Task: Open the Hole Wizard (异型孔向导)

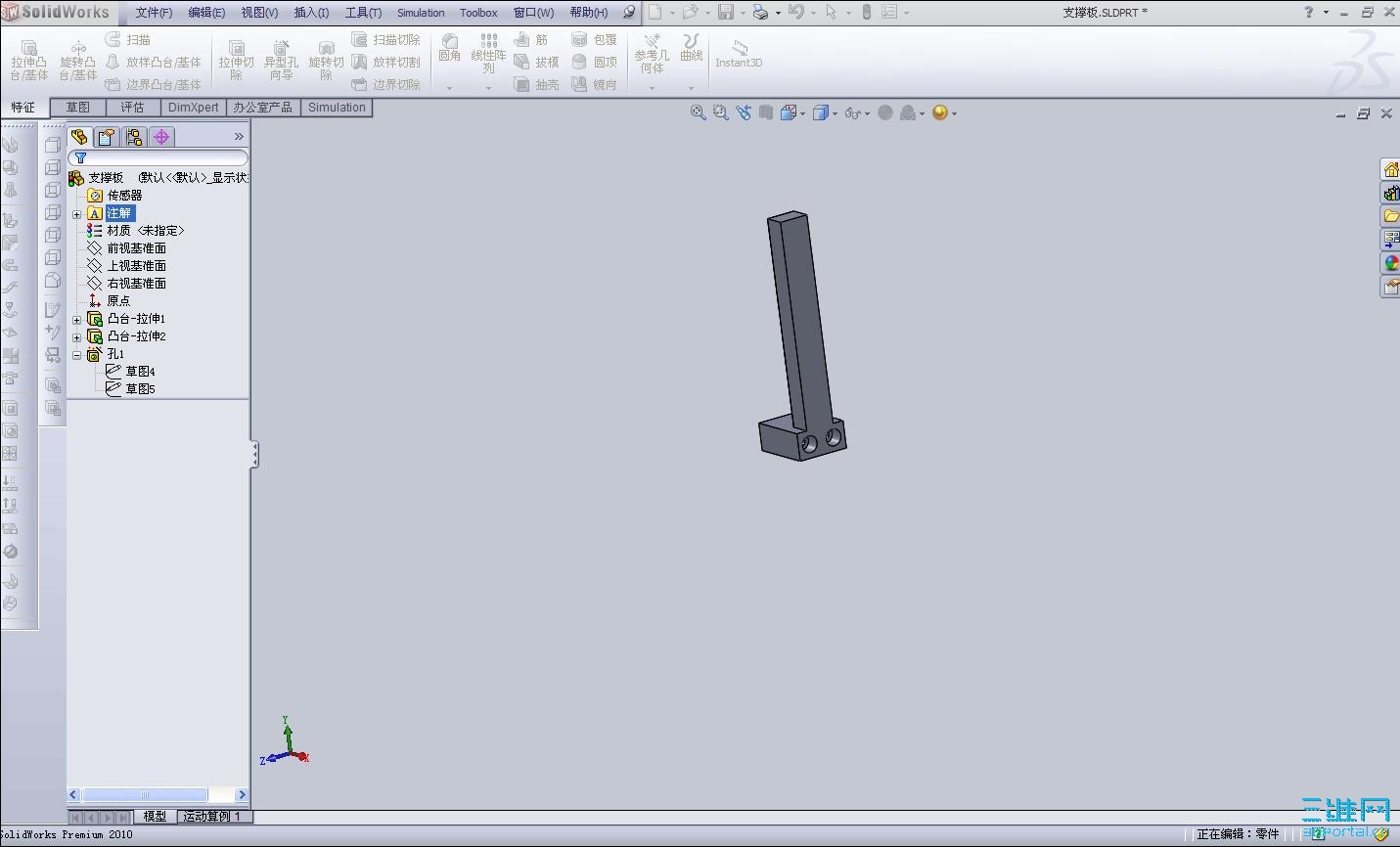Action: point(281,60)
